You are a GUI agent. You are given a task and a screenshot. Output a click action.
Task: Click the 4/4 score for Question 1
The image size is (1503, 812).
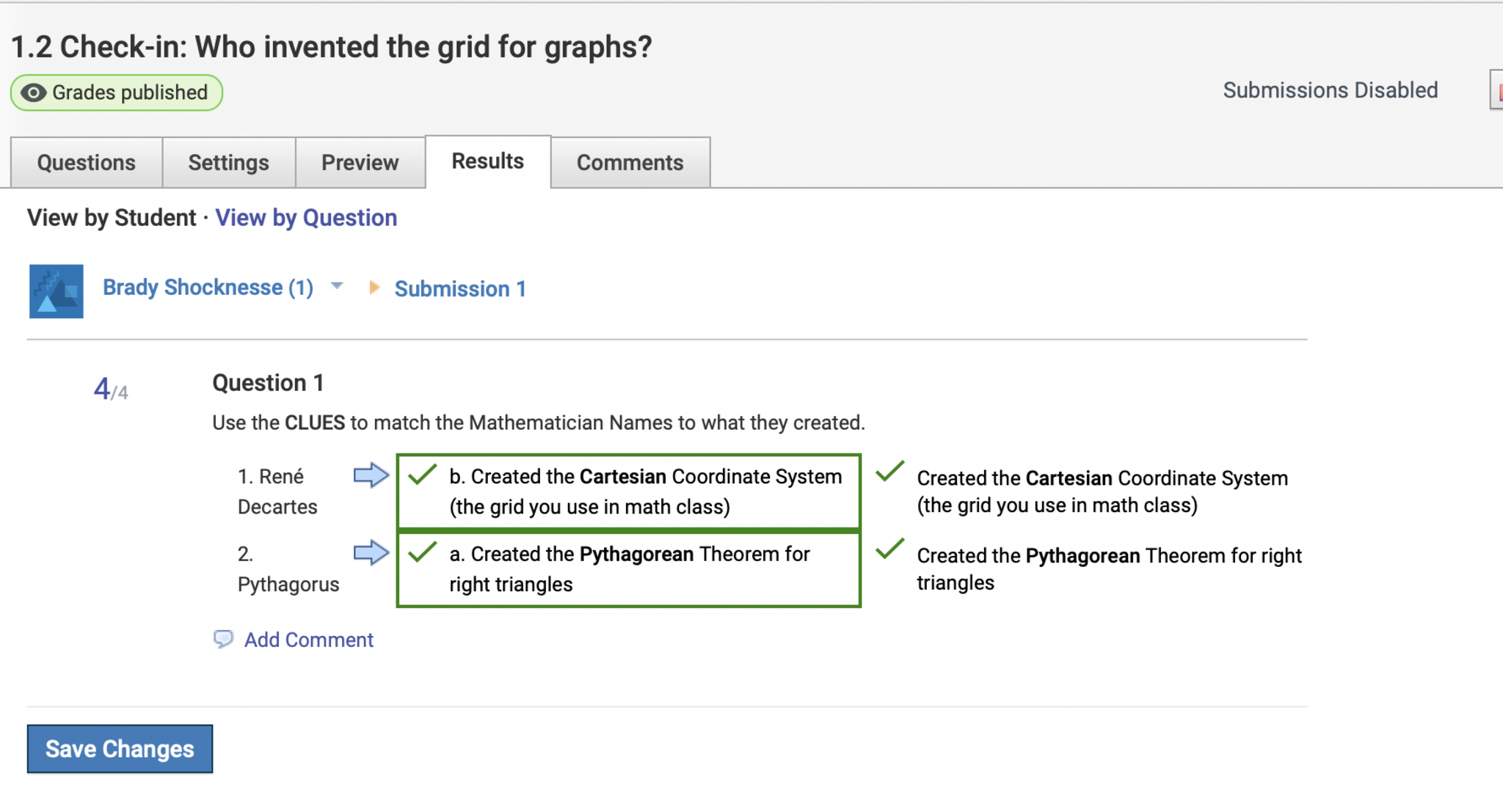(x=110, y=389)
